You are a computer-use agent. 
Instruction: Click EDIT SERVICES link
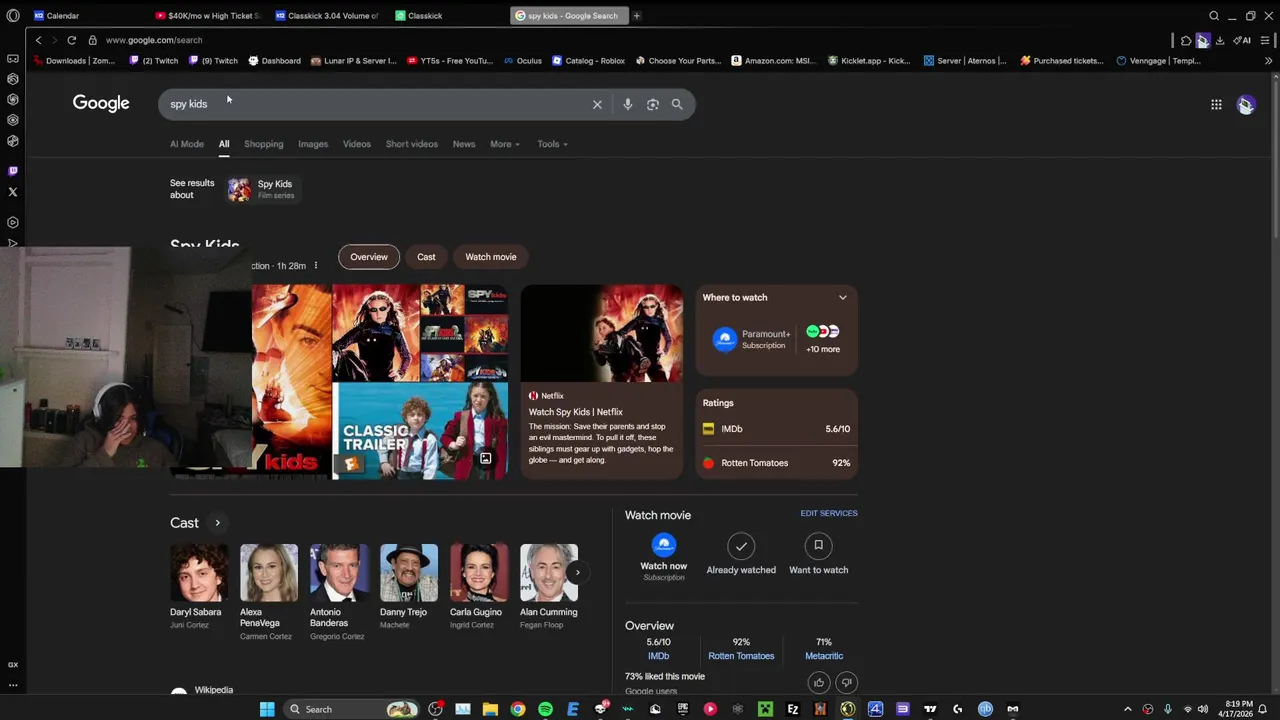pyautogui.click(x=829, y=513)
